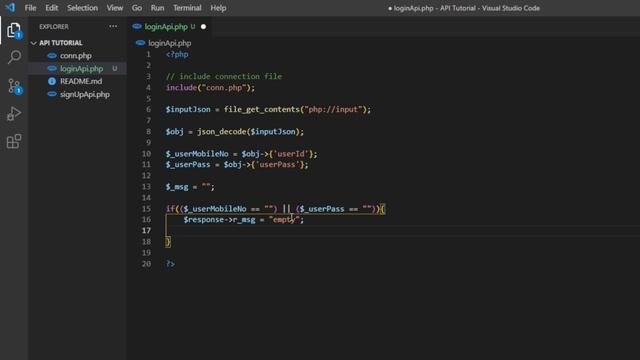Click the include("conn.php") statement
Screen dimensions: 640x360
pos(210,87)
